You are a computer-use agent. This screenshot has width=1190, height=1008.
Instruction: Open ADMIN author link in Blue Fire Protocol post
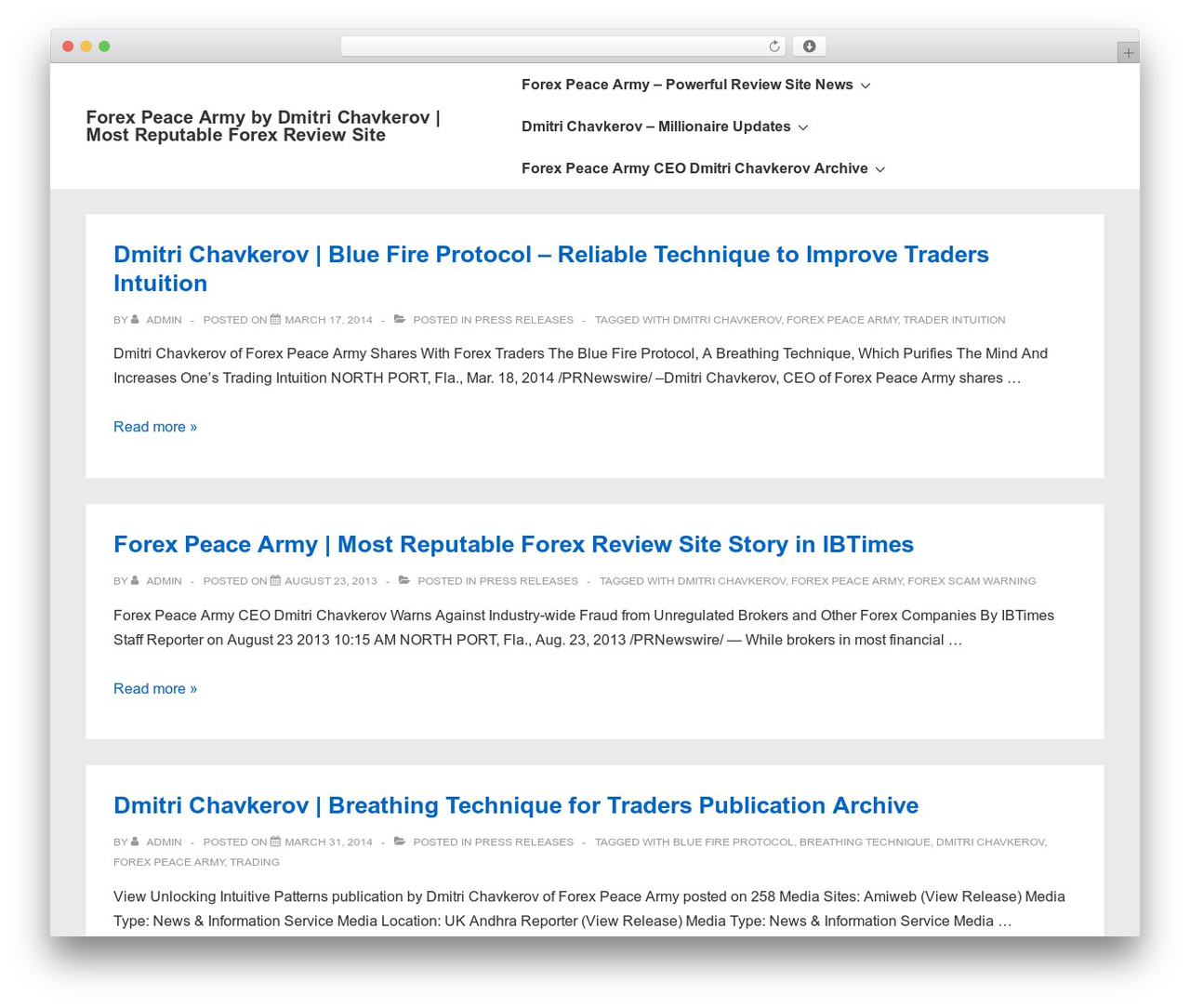pos(164,320)
